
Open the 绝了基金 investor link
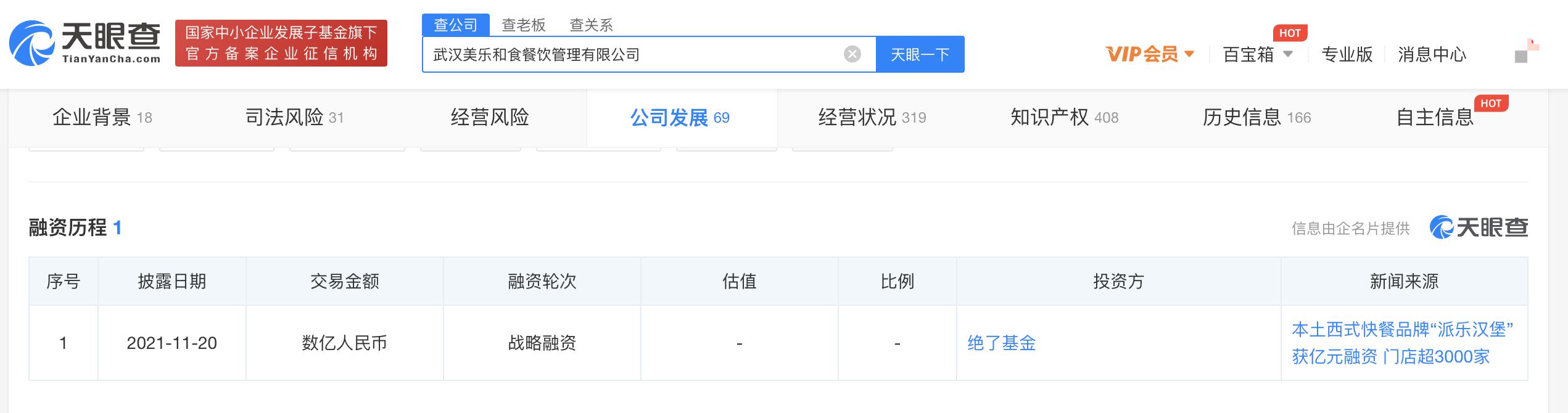[1001, 343]
